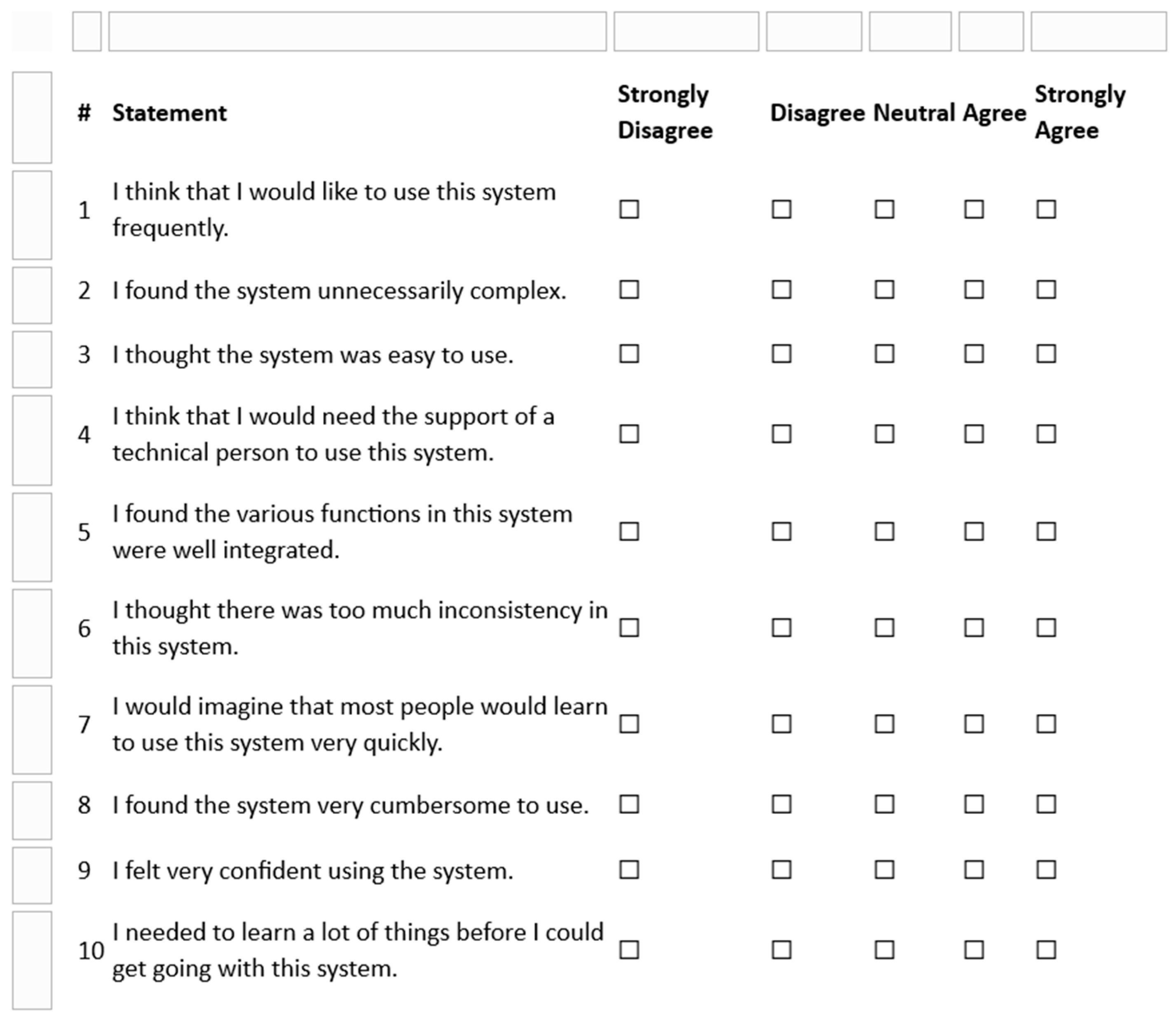The image size is (1176, 1019).
Task: Select Neutral for statement 2
Action: [x=884, y=289]
